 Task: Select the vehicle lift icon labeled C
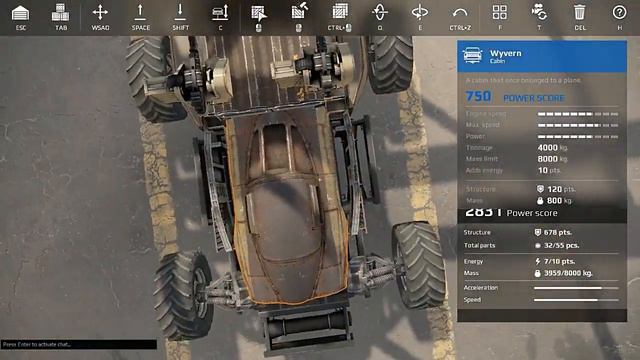tap(220, 12)
